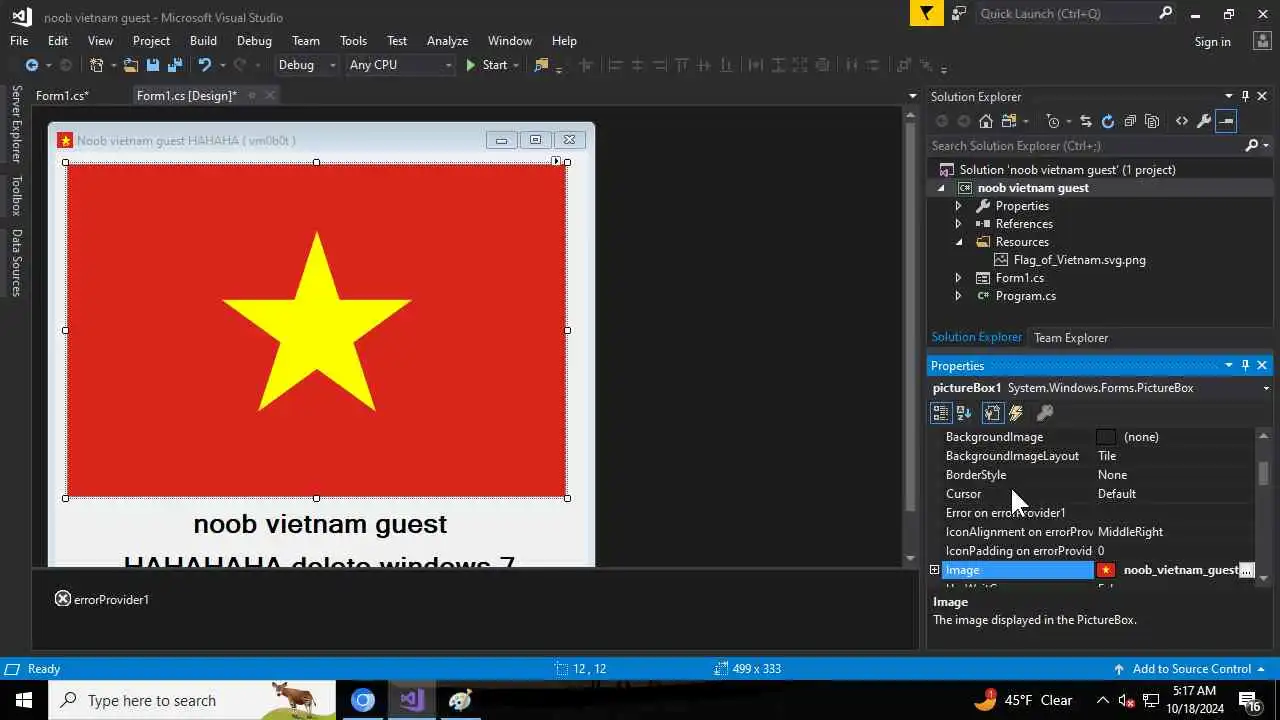The image size is (1280, 720).
Task: Click the Find in Files toolbar icon
Action: (541, 65)
